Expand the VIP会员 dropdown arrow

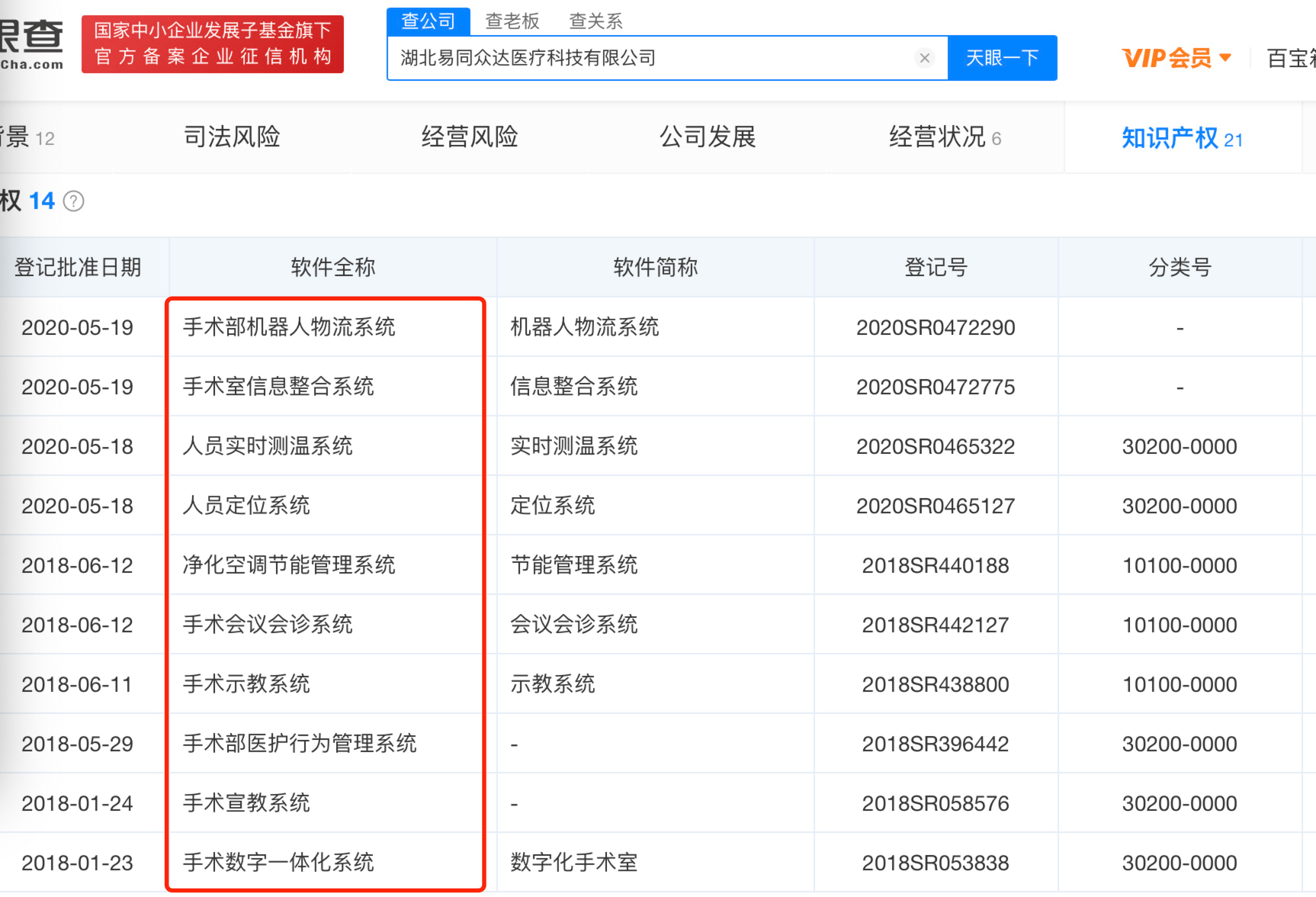point(1225,58)
